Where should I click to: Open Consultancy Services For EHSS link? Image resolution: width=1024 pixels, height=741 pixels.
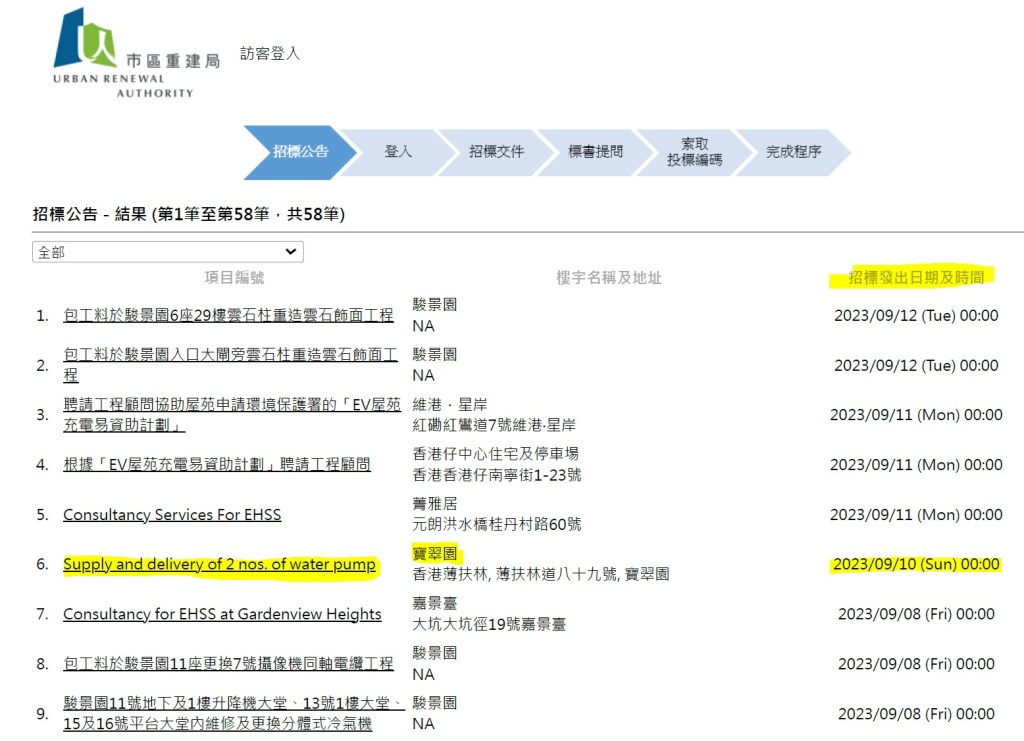172,515
